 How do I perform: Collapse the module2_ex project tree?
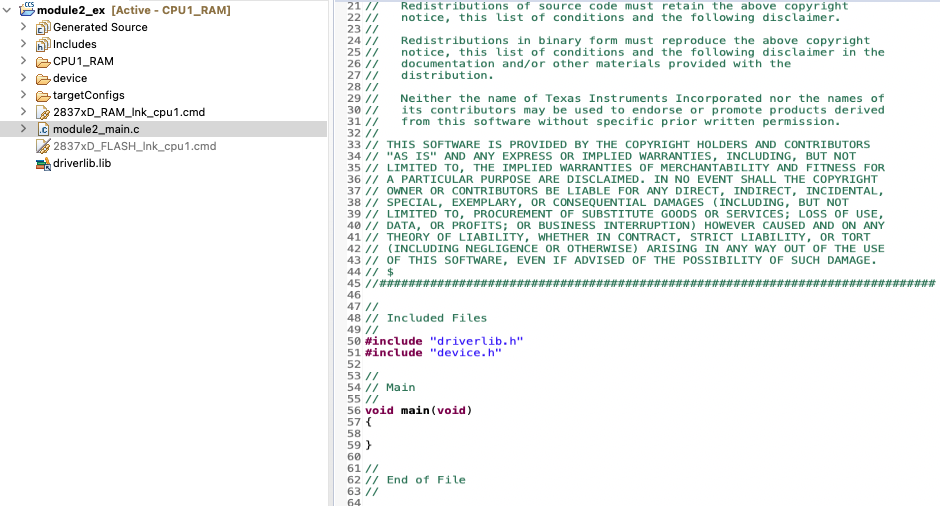click(8, 10)
